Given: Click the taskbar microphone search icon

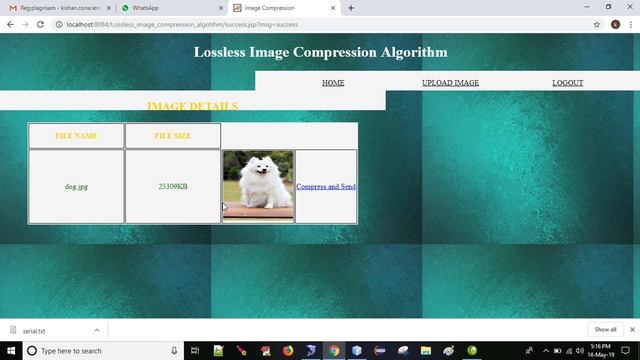Looking at the screenshot, I should point(174,351).
